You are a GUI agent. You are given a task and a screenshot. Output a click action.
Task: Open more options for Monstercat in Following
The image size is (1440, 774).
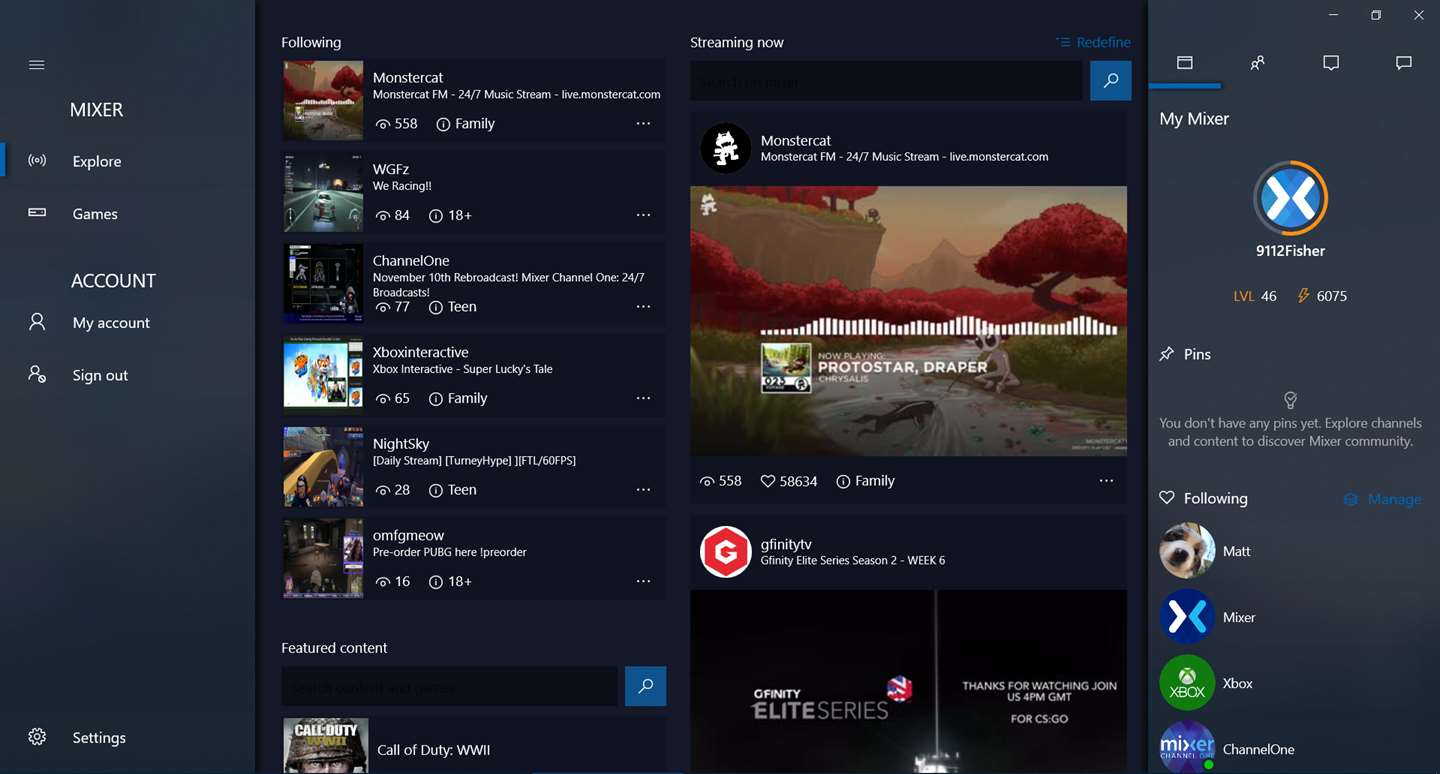click(643, 124)
